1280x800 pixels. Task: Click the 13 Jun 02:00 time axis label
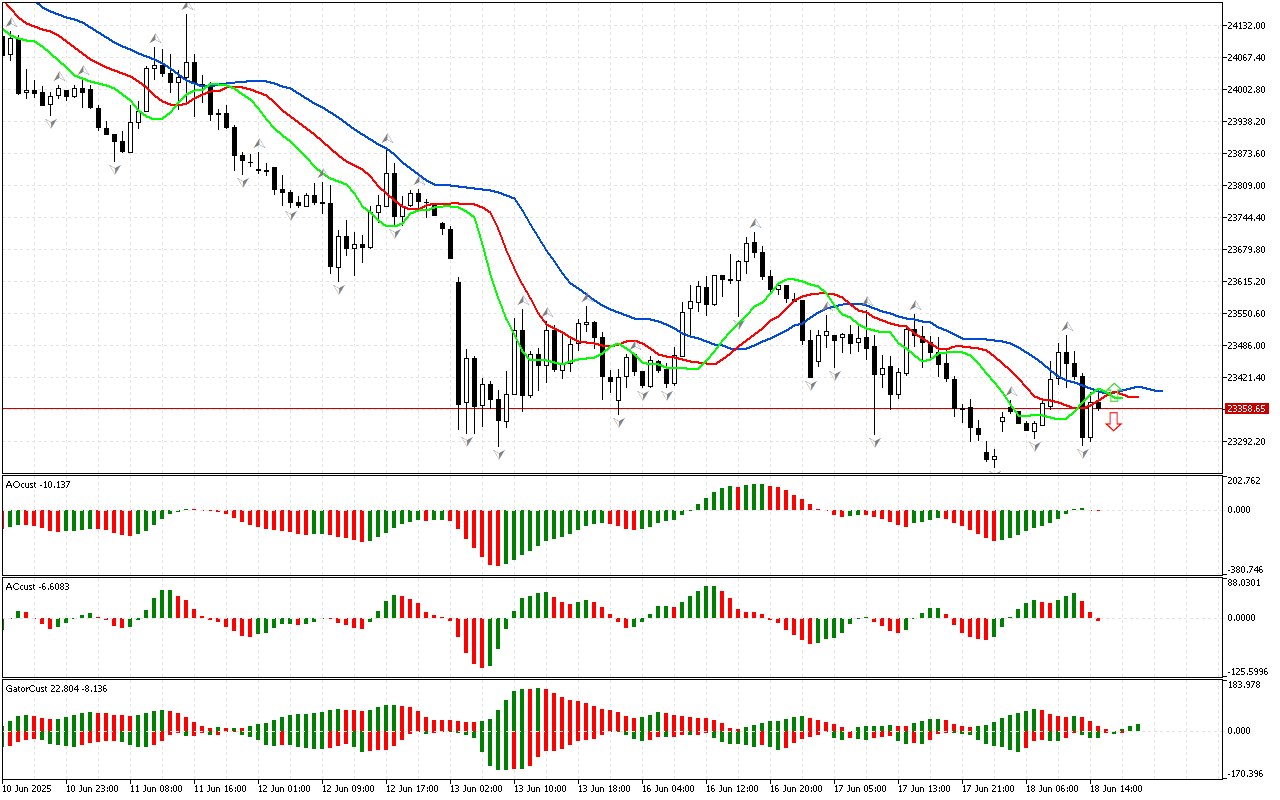[478, 788]
